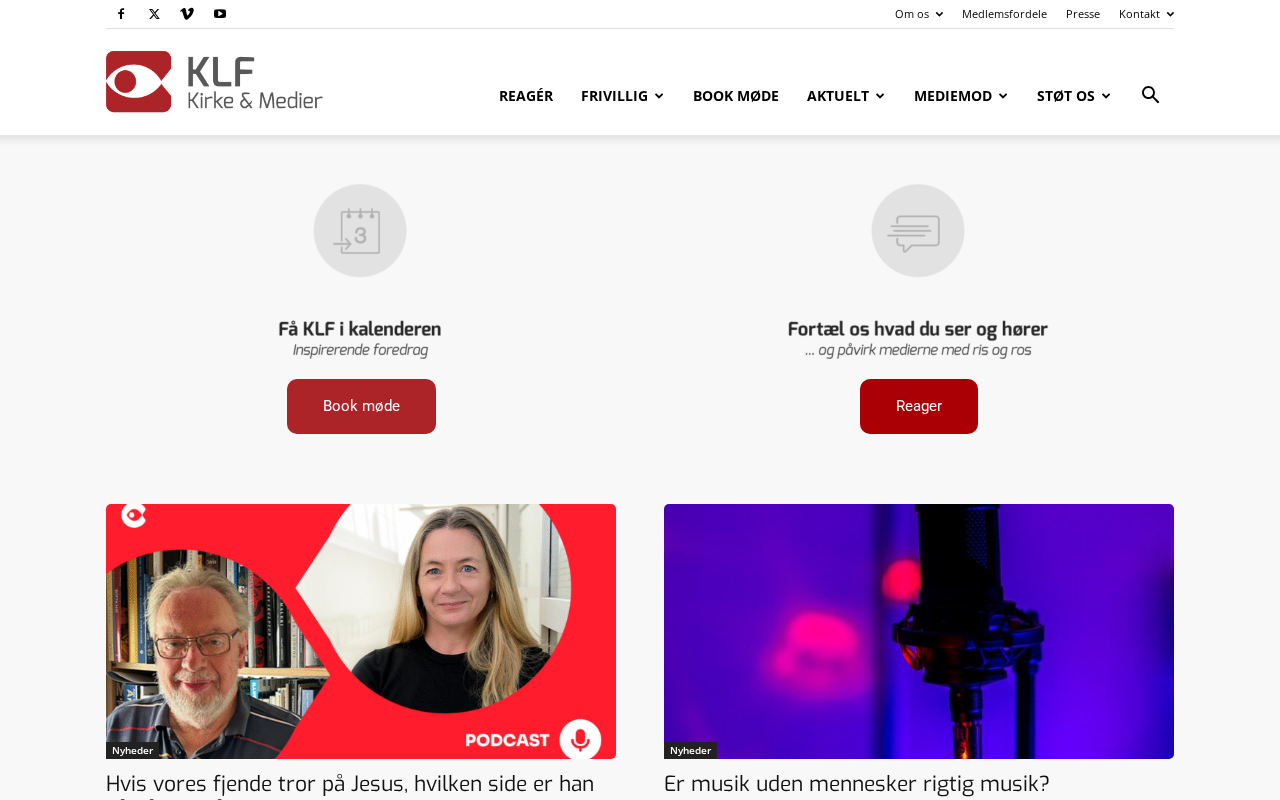Expand the MEDIEMOD menu
Screen dimensions: 1280x800
tap(961, 96)
